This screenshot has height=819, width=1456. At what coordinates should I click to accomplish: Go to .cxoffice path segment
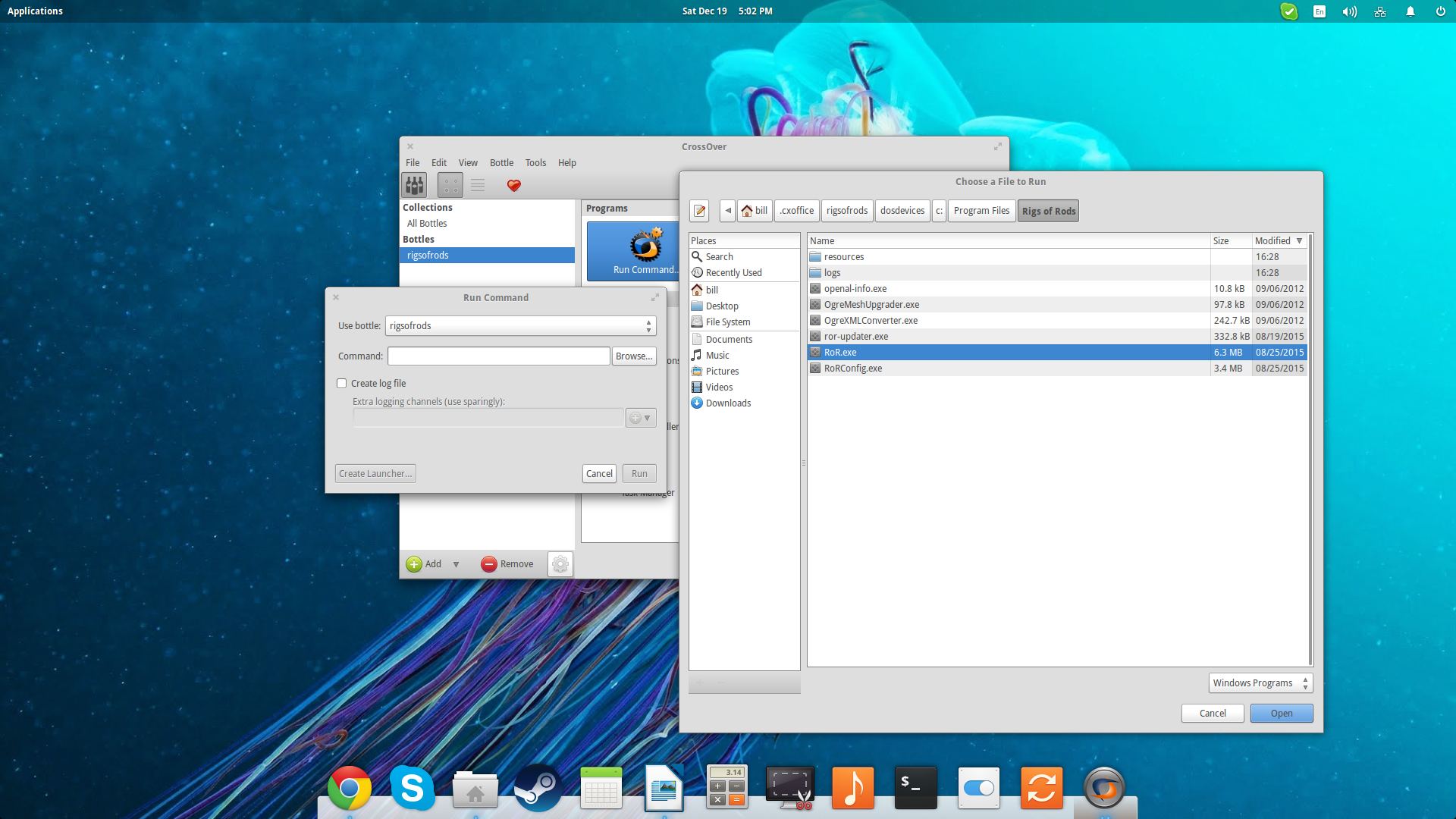tap(797, 211)
